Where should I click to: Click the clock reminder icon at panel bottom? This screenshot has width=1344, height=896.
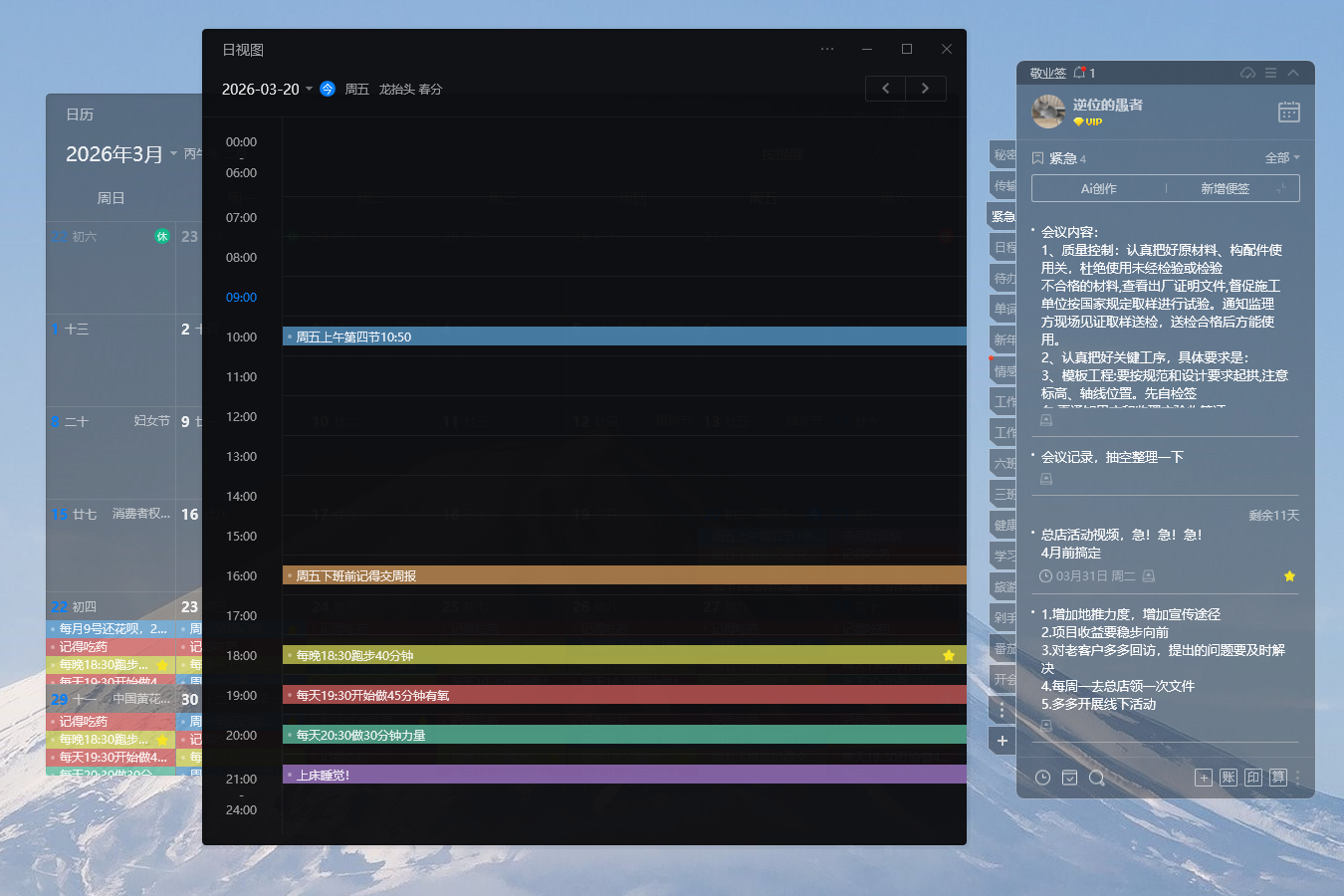click(x=1042, y=778)
